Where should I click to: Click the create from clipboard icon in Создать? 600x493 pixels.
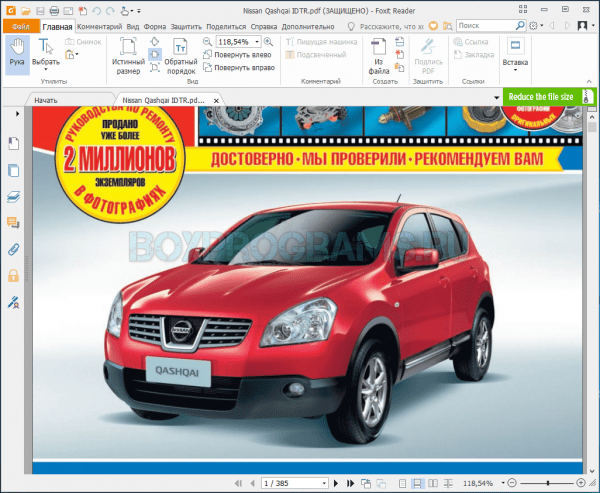point(399,68)
